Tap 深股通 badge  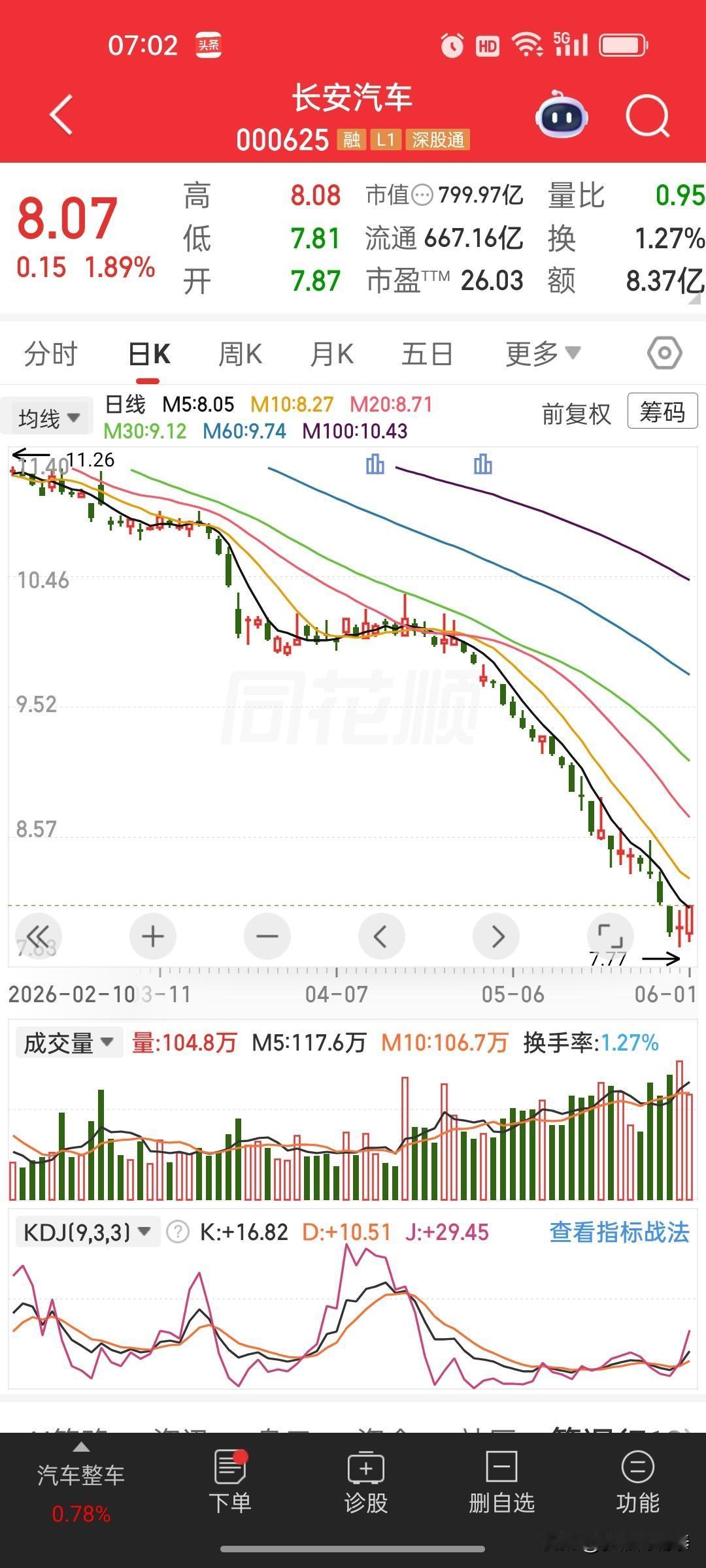(438, 139)
